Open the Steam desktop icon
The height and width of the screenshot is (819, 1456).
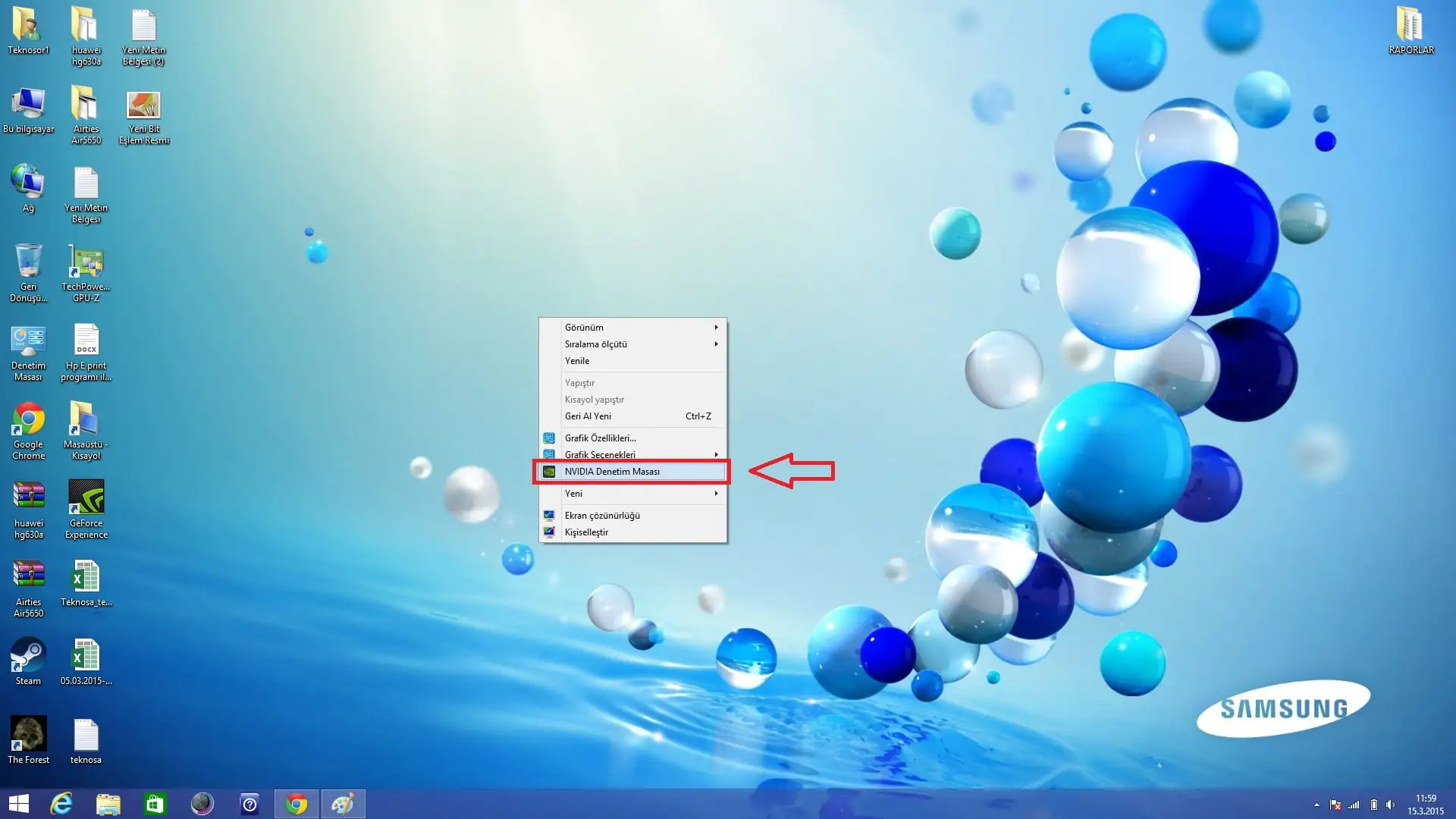point(28,657)
